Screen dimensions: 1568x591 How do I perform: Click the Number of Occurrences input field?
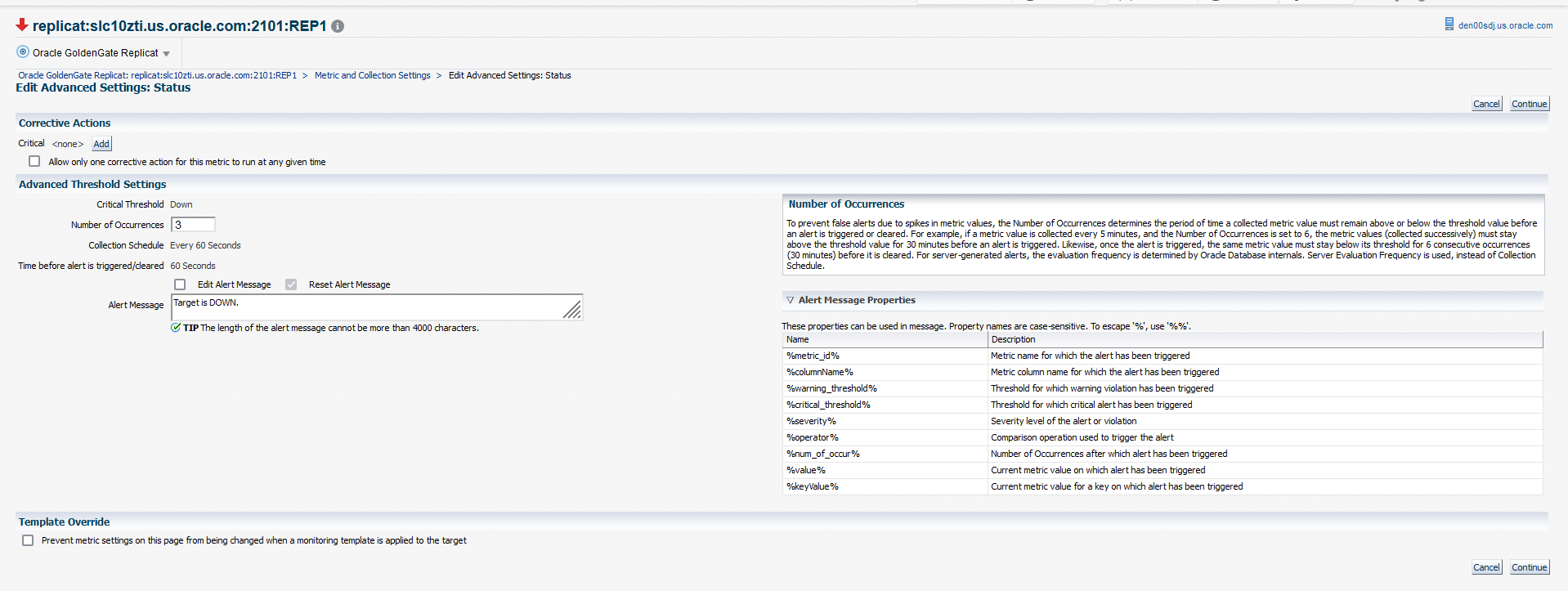click(193, 225)
